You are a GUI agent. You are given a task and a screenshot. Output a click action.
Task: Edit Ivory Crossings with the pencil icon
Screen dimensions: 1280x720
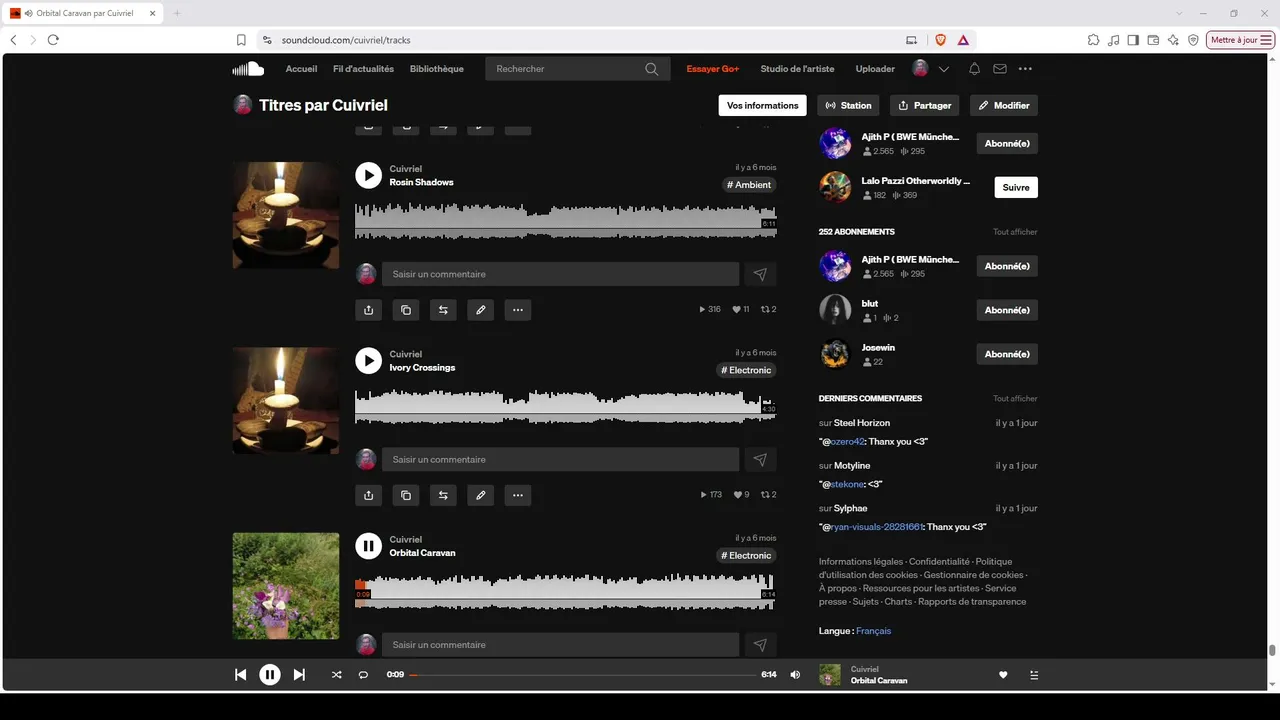tap(480, 495)
